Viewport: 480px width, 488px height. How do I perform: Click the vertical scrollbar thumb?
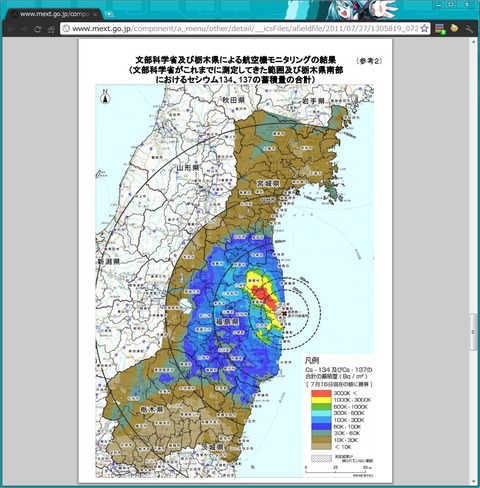click(473, 332)
